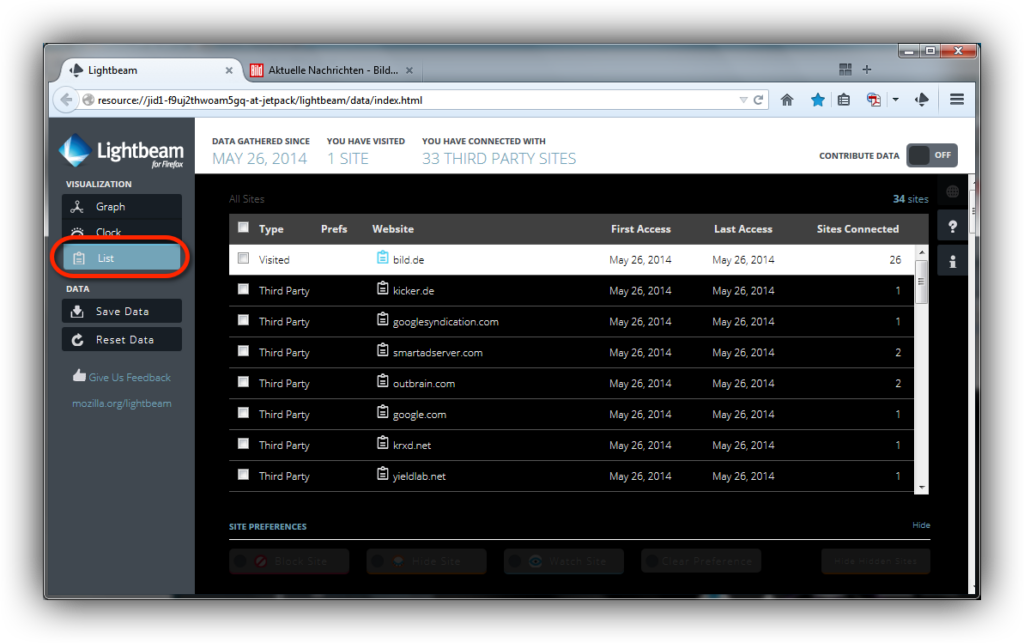Open the address bar history dropdown arrow

pyautogui.click(x=743, y=100)
